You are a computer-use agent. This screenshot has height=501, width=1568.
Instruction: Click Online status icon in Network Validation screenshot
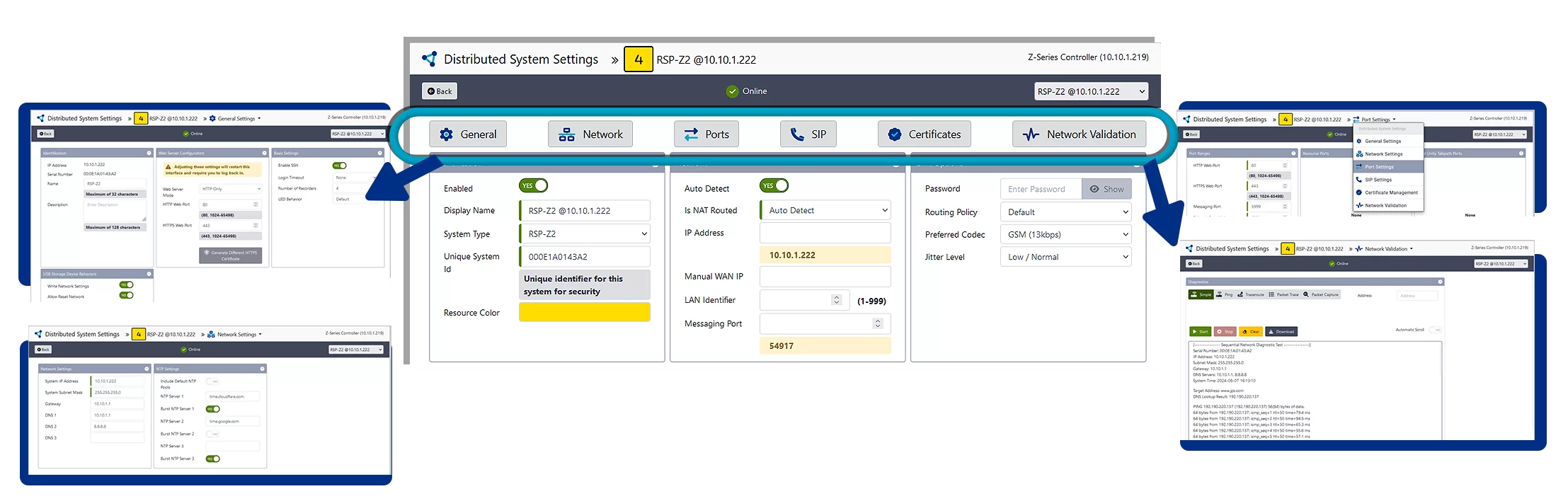tap(1333, 263)
